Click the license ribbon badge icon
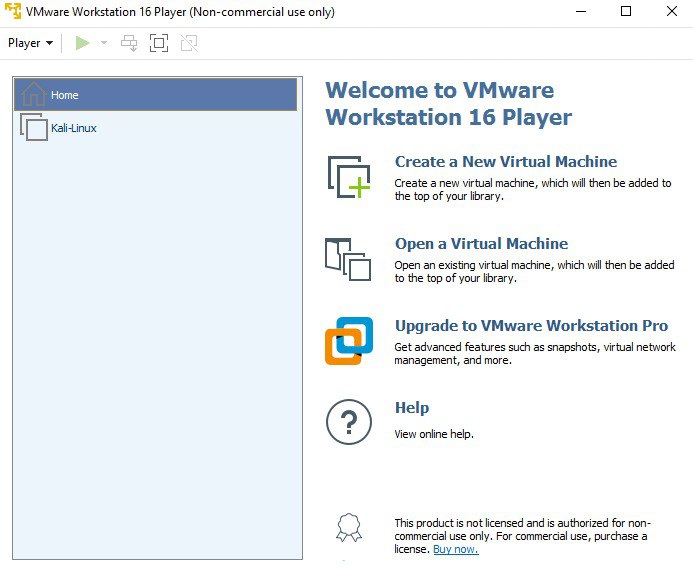The height and width of the screenshot is (573, 693). (349, 527)
